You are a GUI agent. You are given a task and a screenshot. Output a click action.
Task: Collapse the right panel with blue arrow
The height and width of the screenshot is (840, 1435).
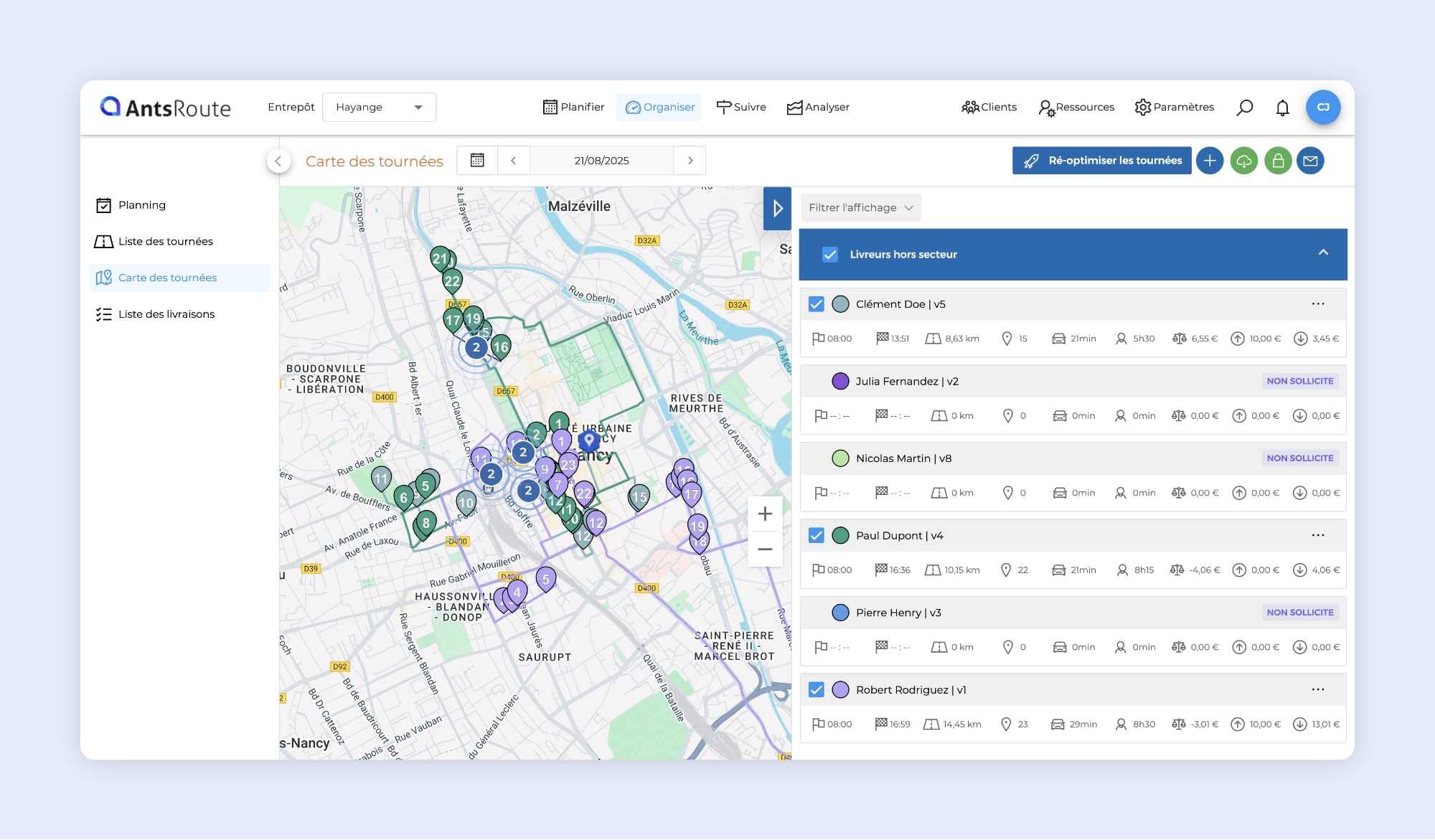click(777, 209)
